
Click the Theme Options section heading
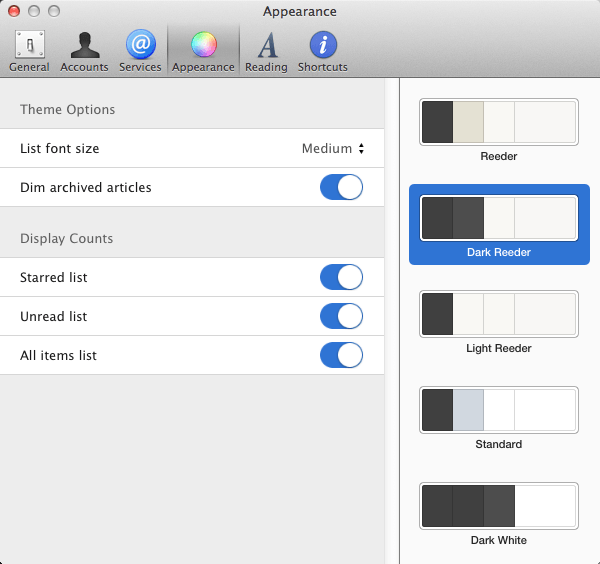67,110
